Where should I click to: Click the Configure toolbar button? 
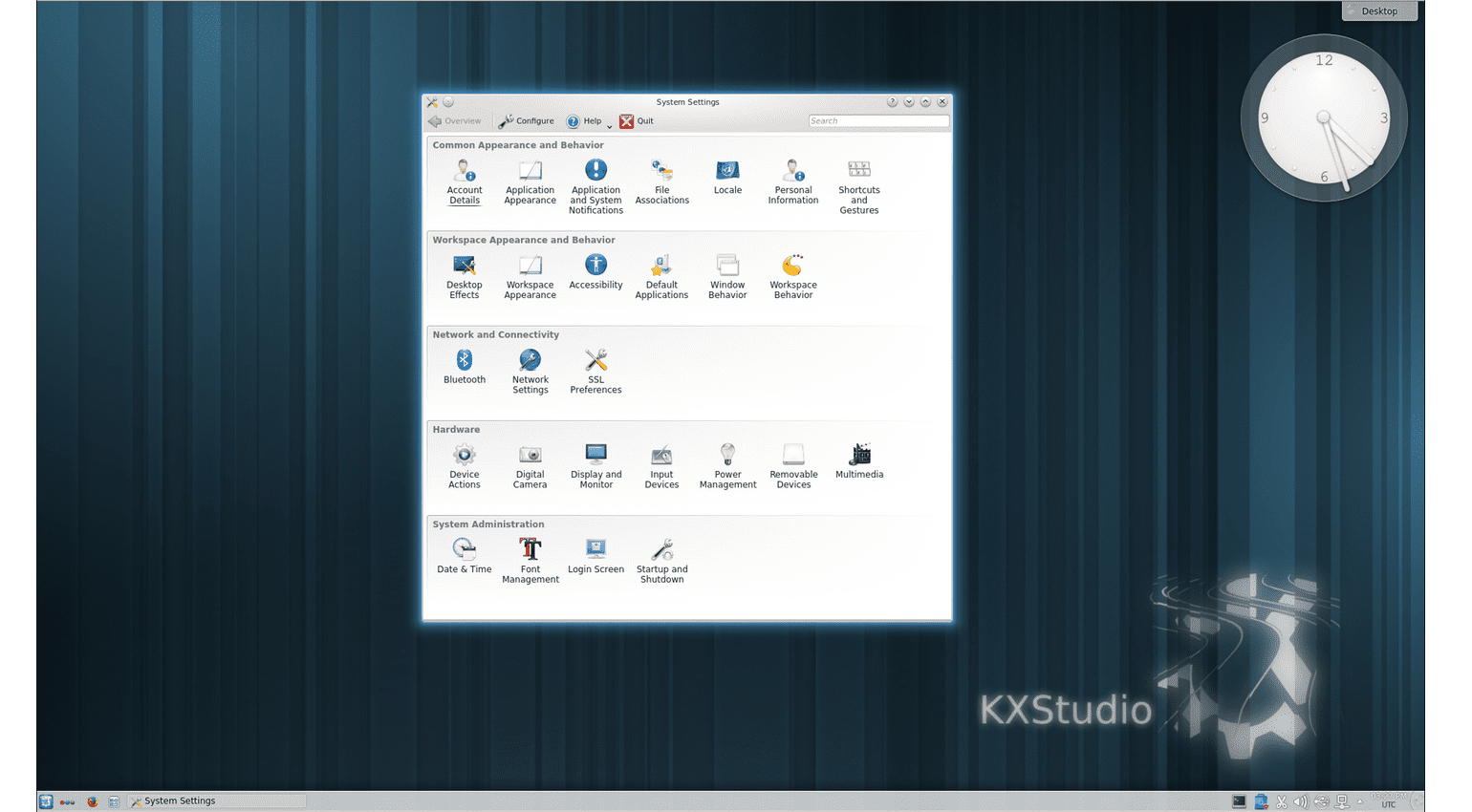click(526, 121)
